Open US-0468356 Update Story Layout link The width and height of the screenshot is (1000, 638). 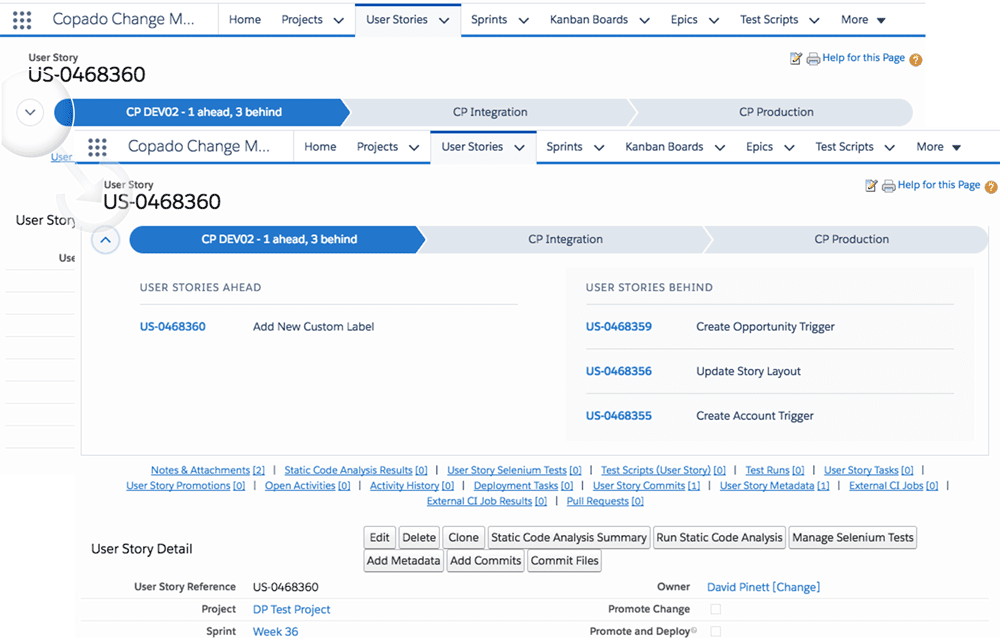pos(619,371)
